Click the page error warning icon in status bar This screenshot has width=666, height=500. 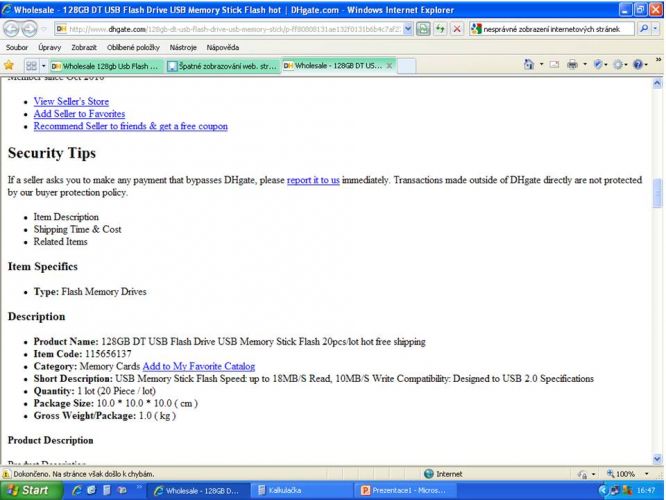(6, 474)
